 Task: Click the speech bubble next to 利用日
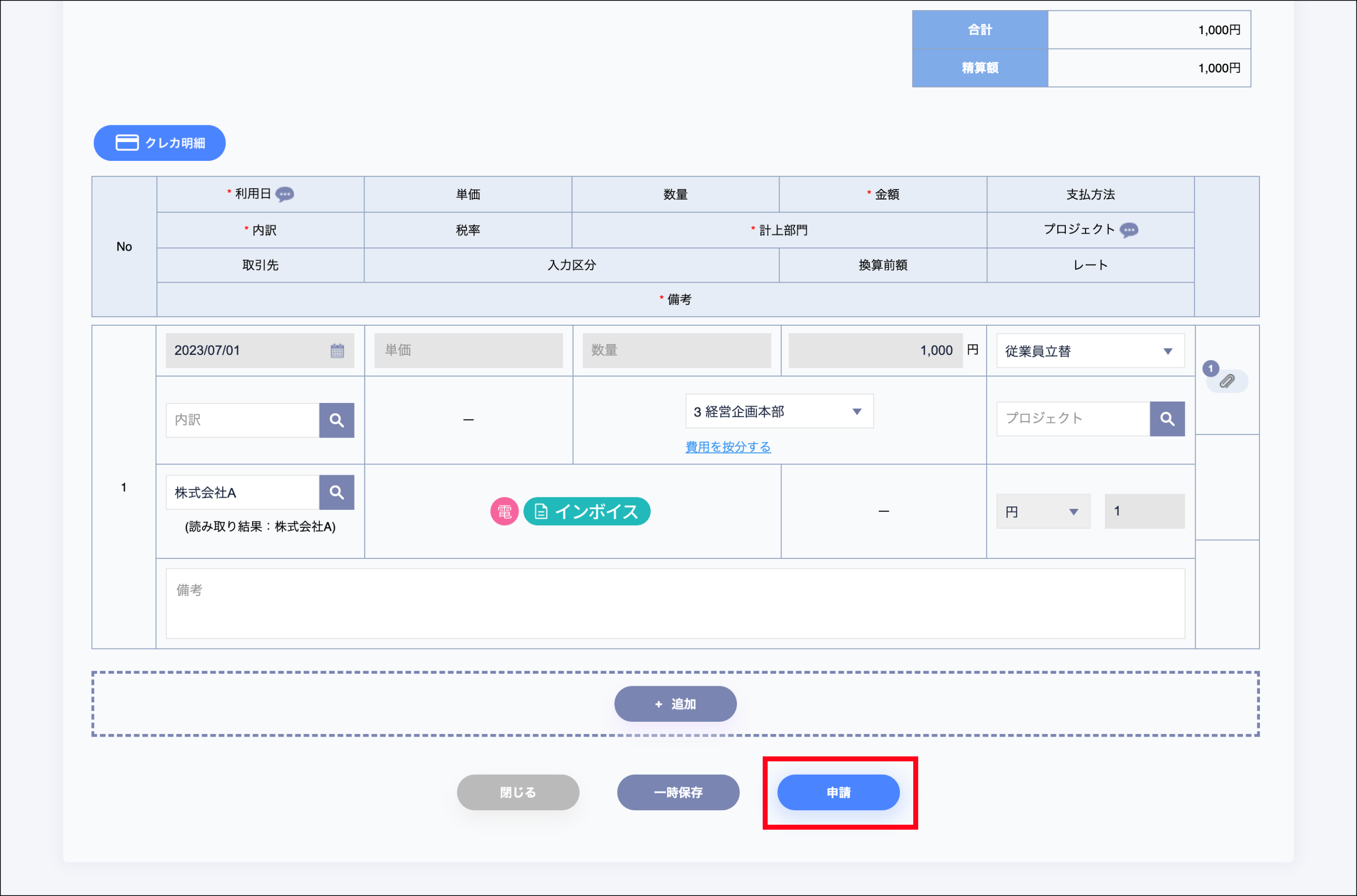point(285,194)
